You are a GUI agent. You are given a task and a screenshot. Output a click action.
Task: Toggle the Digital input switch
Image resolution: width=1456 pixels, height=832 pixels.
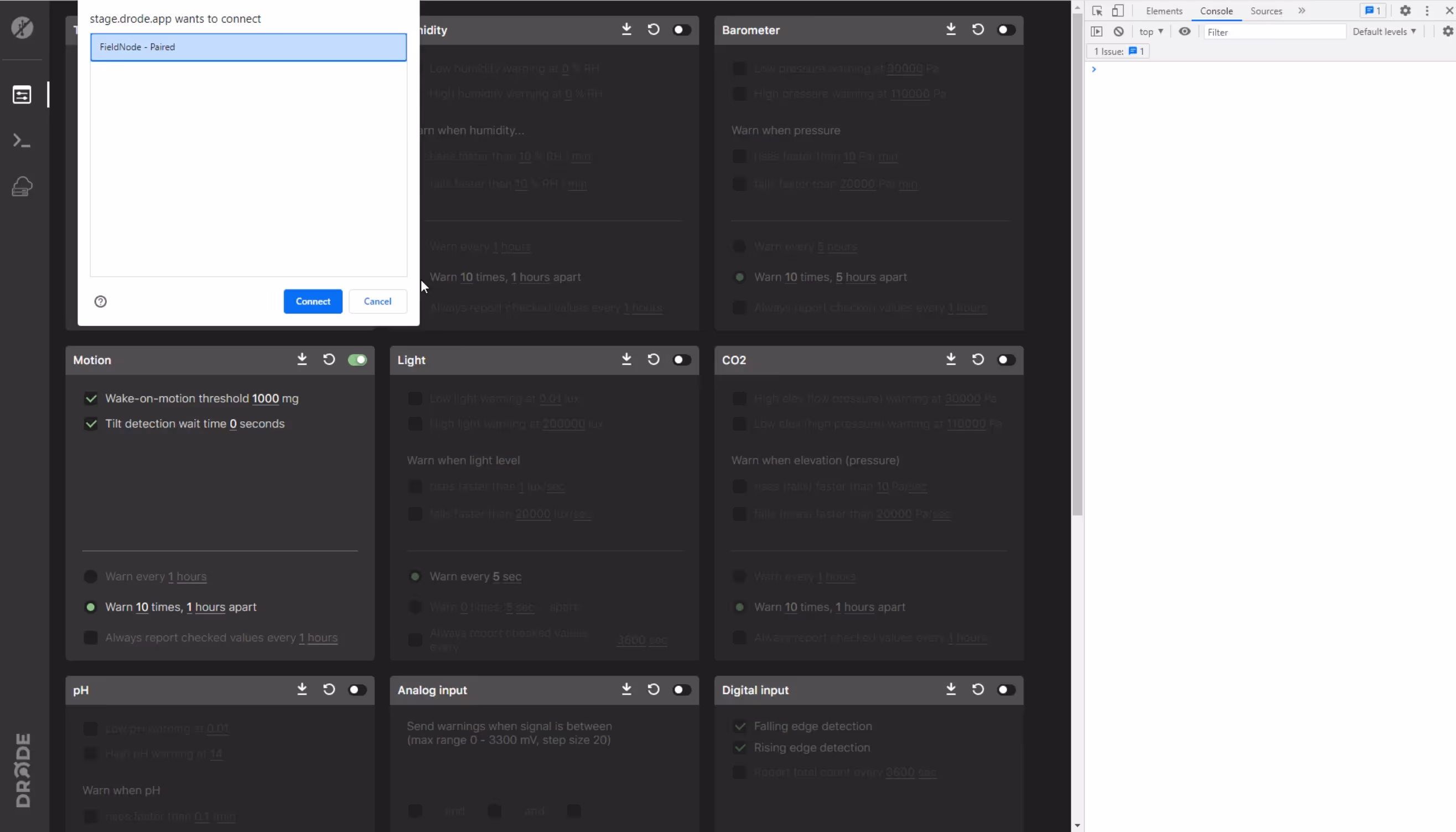(x=1006, y=690)
